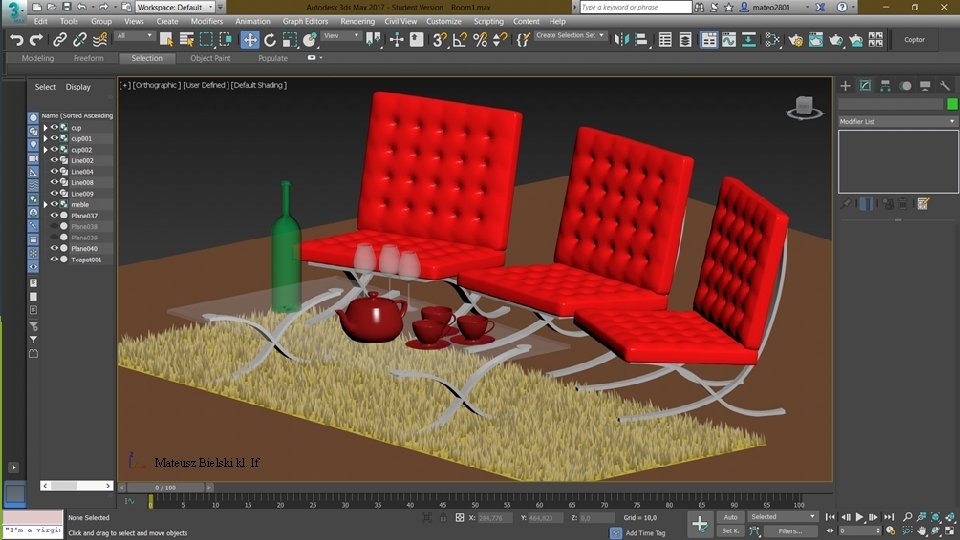Viewport: 960px width, 540px height.
Task: Switch to the Object Paint tab
Action: point(210,58)
